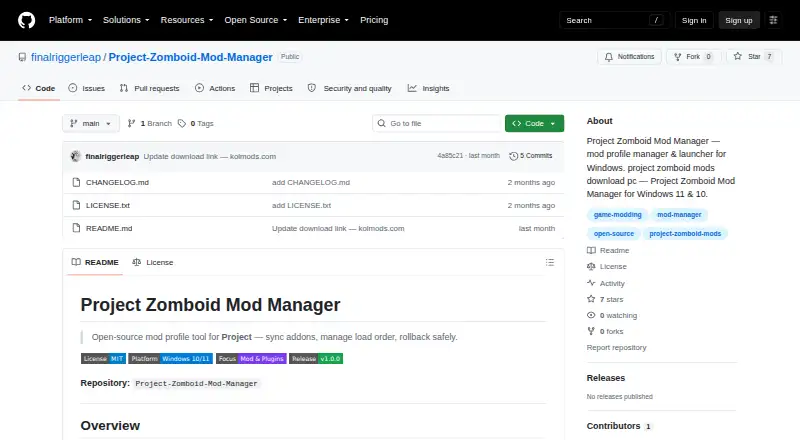Screen dimensions: 800x440
Task: Open commit hash 4a85c21
Action: pos(450,156)
